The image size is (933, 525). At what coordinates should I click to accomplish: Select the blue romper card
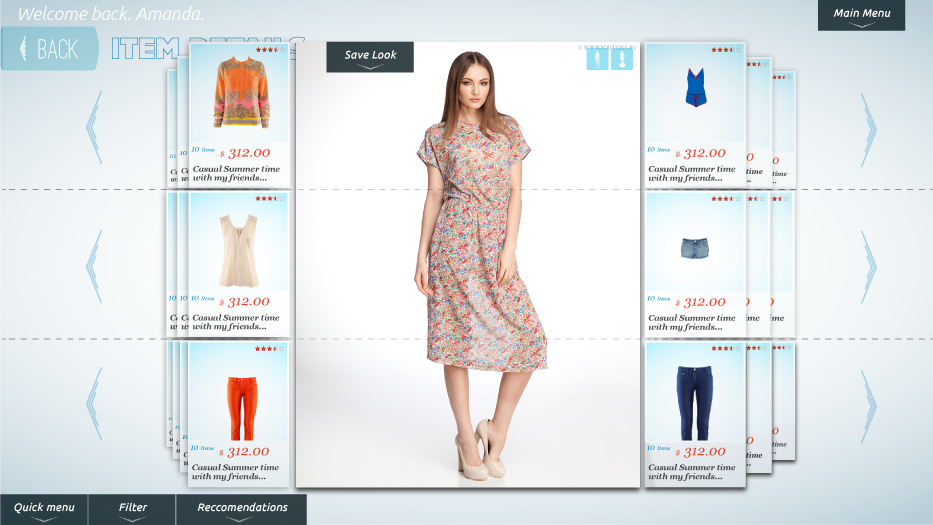[695, 115]
